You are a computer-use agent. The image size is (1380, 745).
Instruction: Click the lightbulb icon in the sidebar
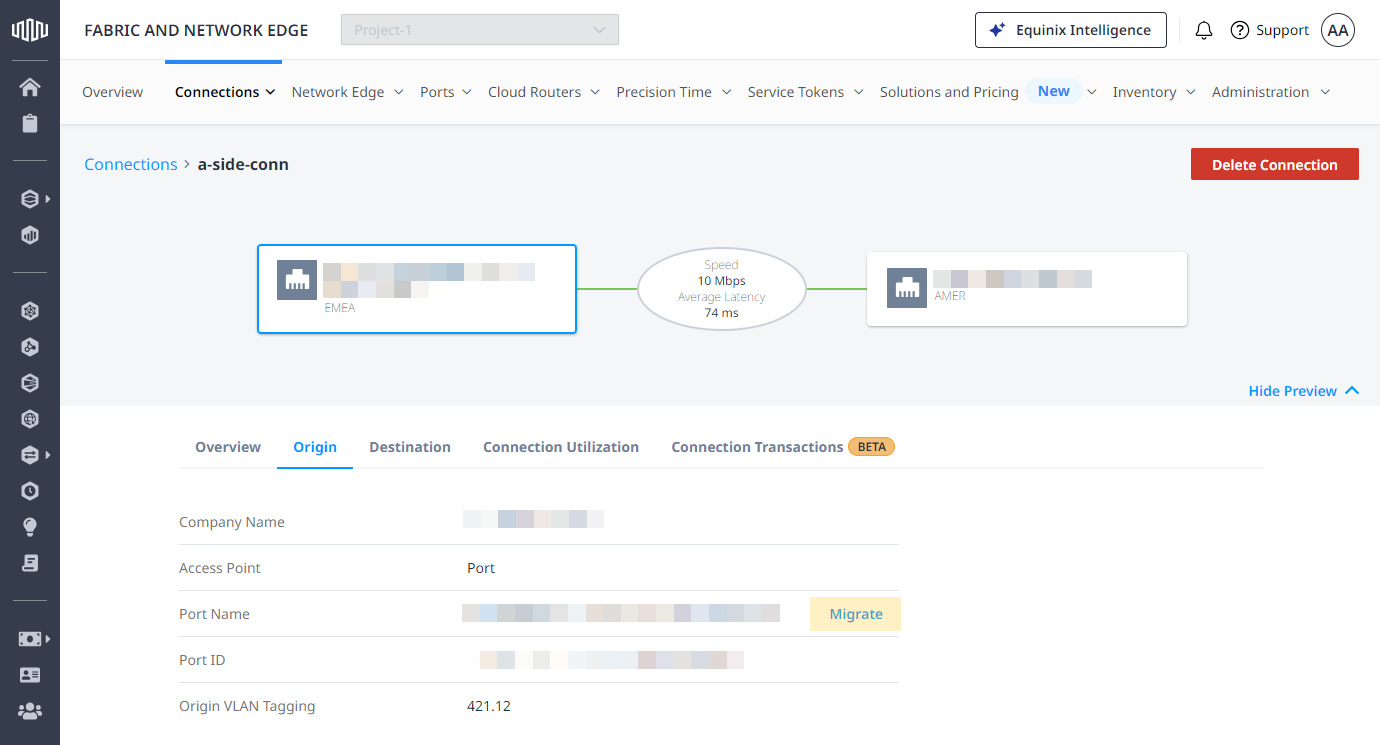[x=30, y=527]
